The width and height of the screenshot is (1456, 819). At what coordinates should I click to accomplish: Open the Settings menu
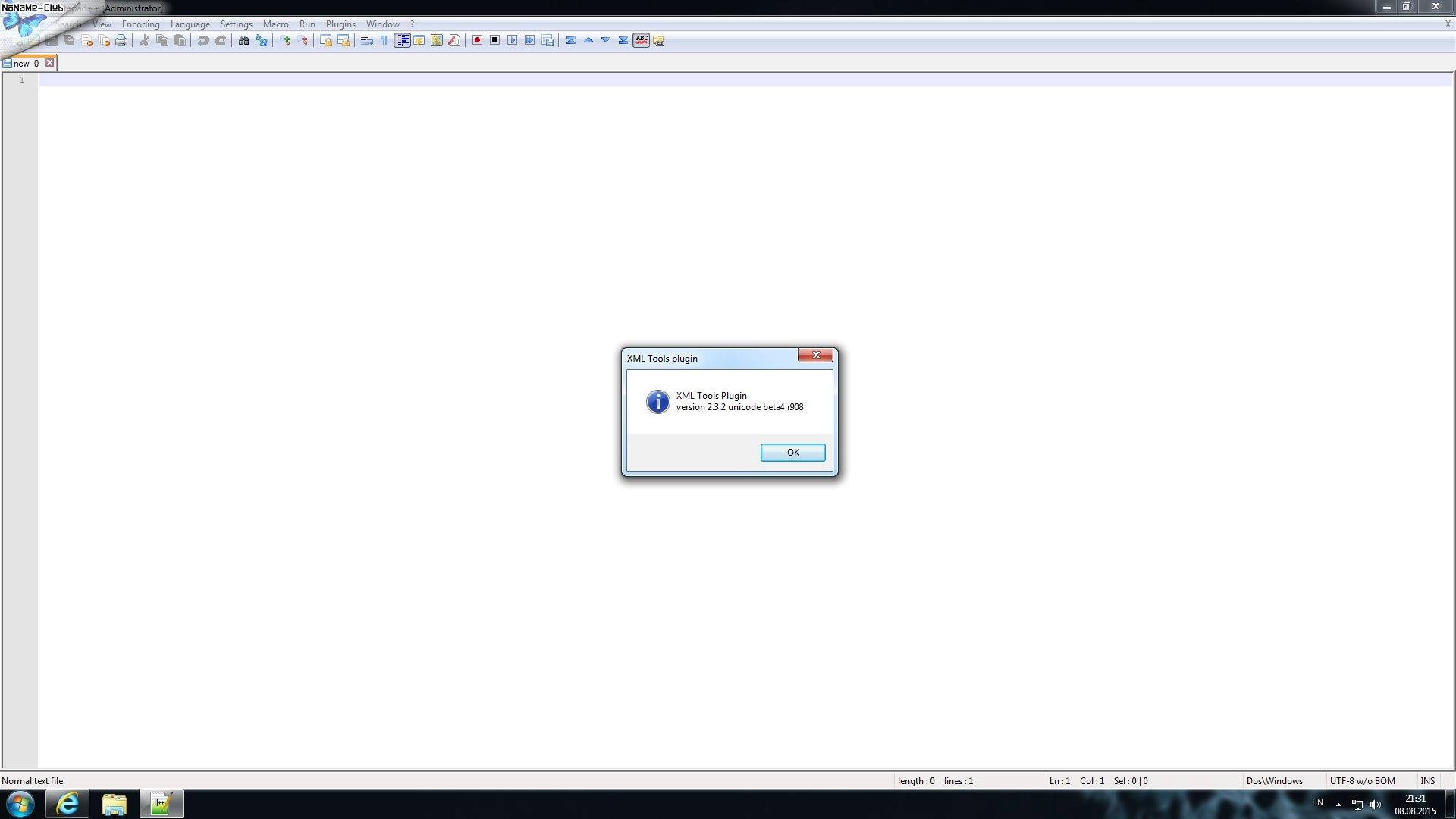(x=236, y=24)
